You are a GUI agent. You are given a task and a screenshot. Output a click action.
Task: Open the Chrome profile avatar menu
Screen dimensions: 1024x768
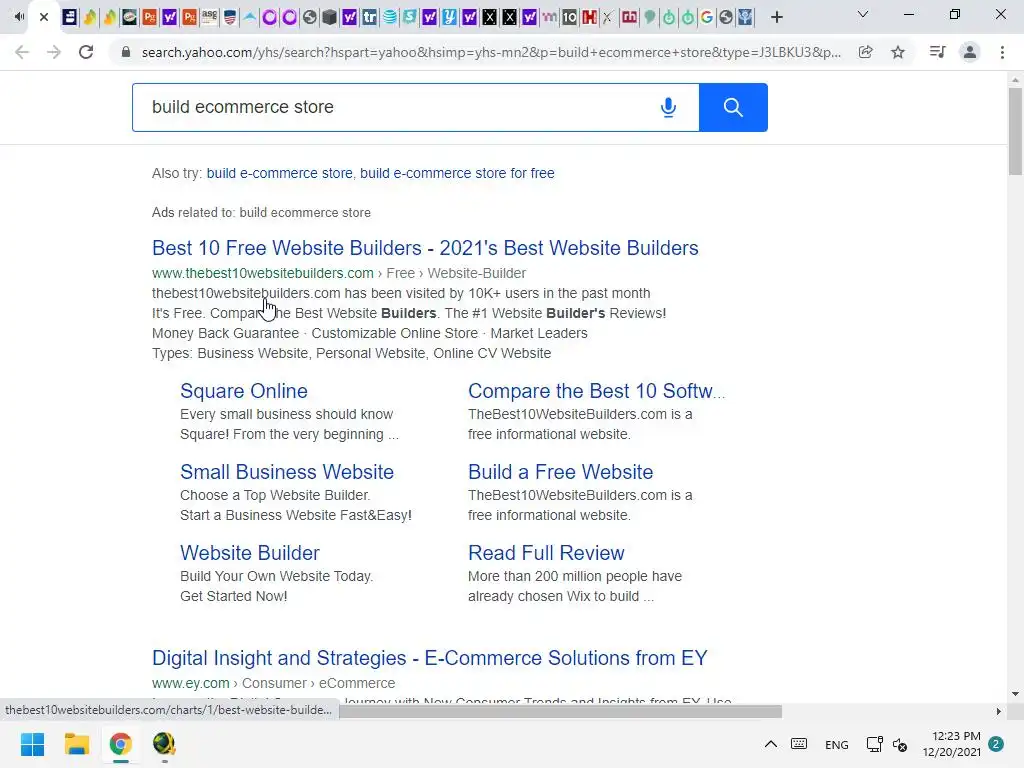click(x=970, y=52)
